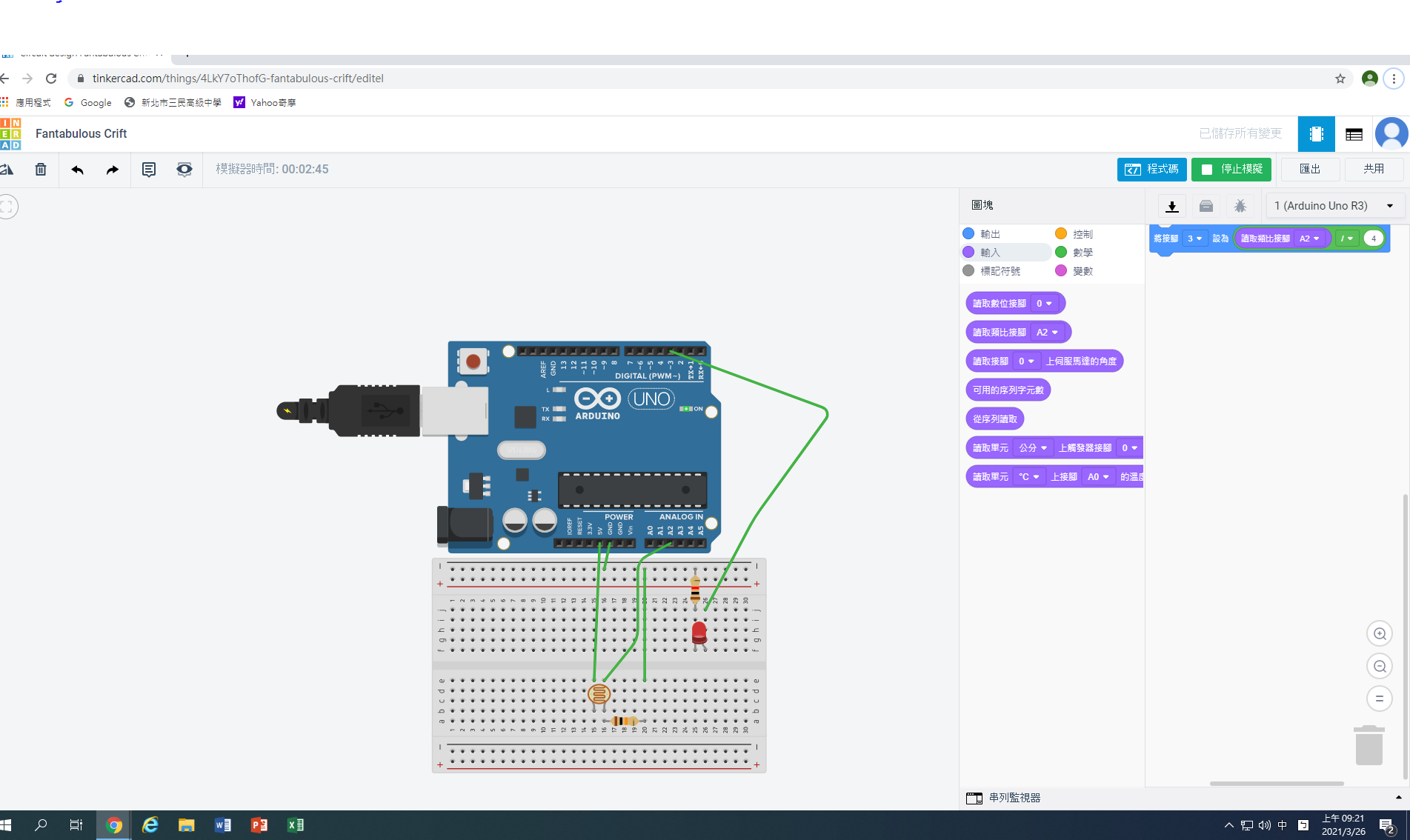1410x840 pixels.
Task: Toggle component visibility eye icon
Action: pyautogui.click(x=184, y=170)
